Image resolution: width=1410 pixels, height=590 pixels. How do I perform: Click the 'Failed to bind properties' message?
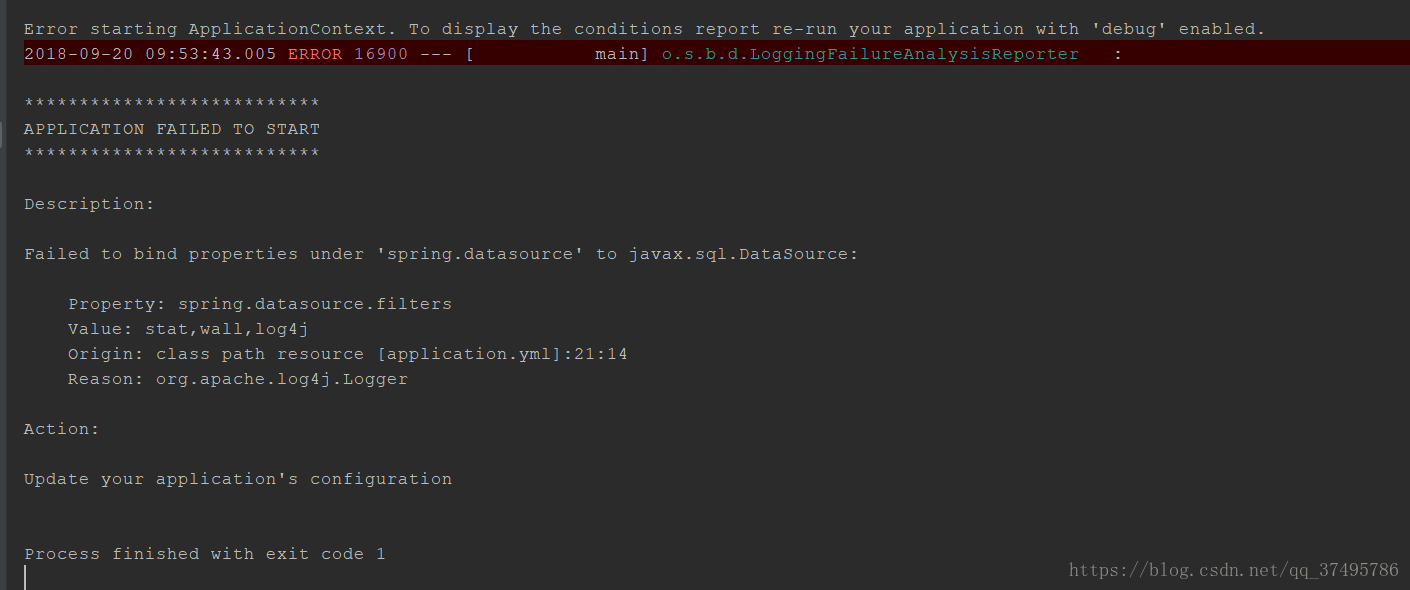441,254
